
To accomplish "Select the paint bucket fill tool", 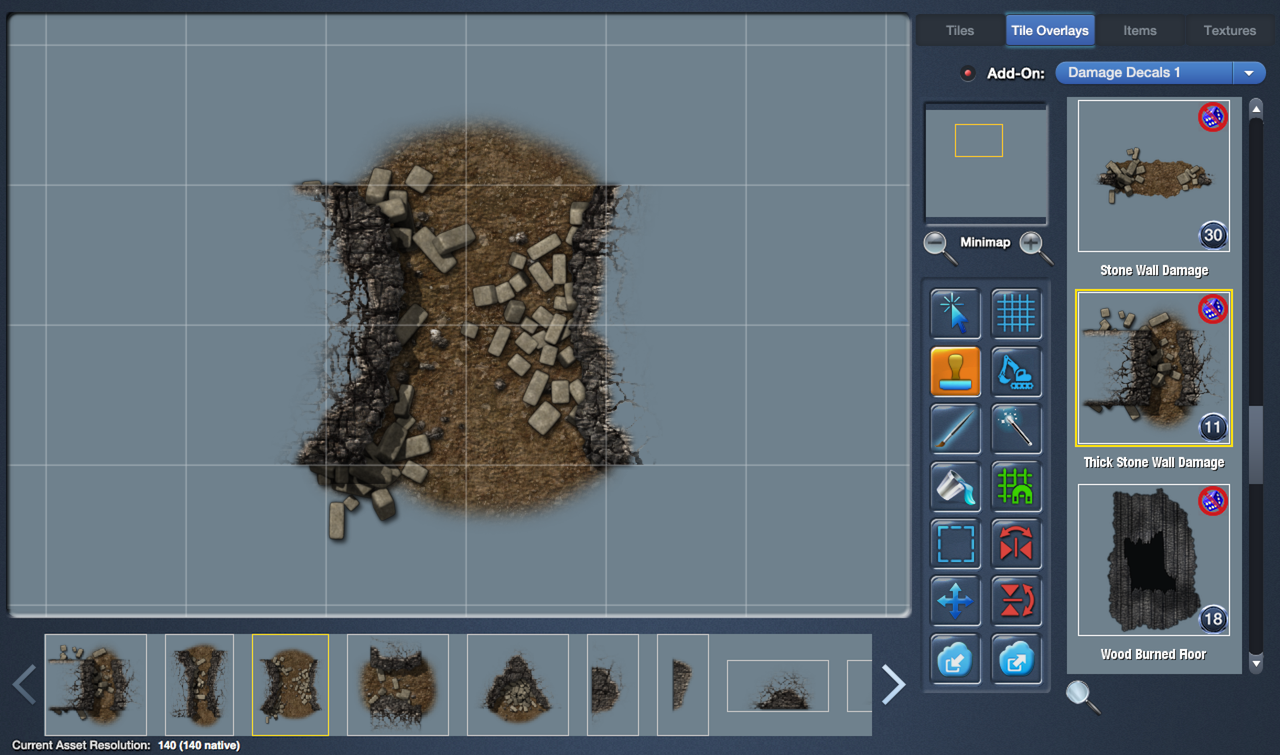I will (x=955, y=487).
